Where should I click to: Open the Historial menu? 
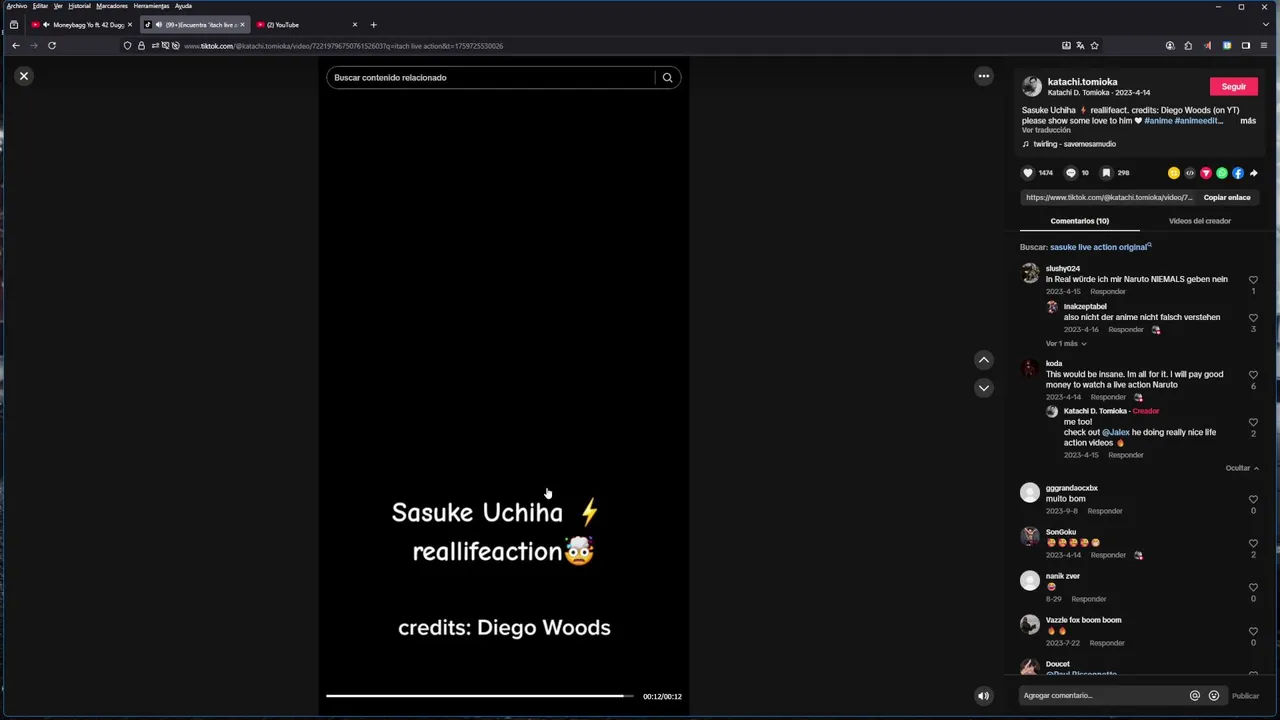coord(79,6)
